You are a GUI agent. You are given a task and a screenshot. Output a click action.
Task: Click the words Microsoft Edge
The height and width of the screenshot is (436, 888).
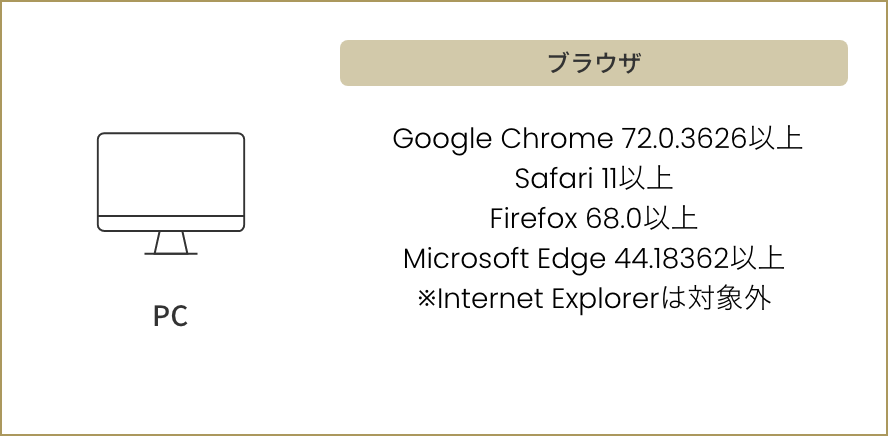[504, 259]
